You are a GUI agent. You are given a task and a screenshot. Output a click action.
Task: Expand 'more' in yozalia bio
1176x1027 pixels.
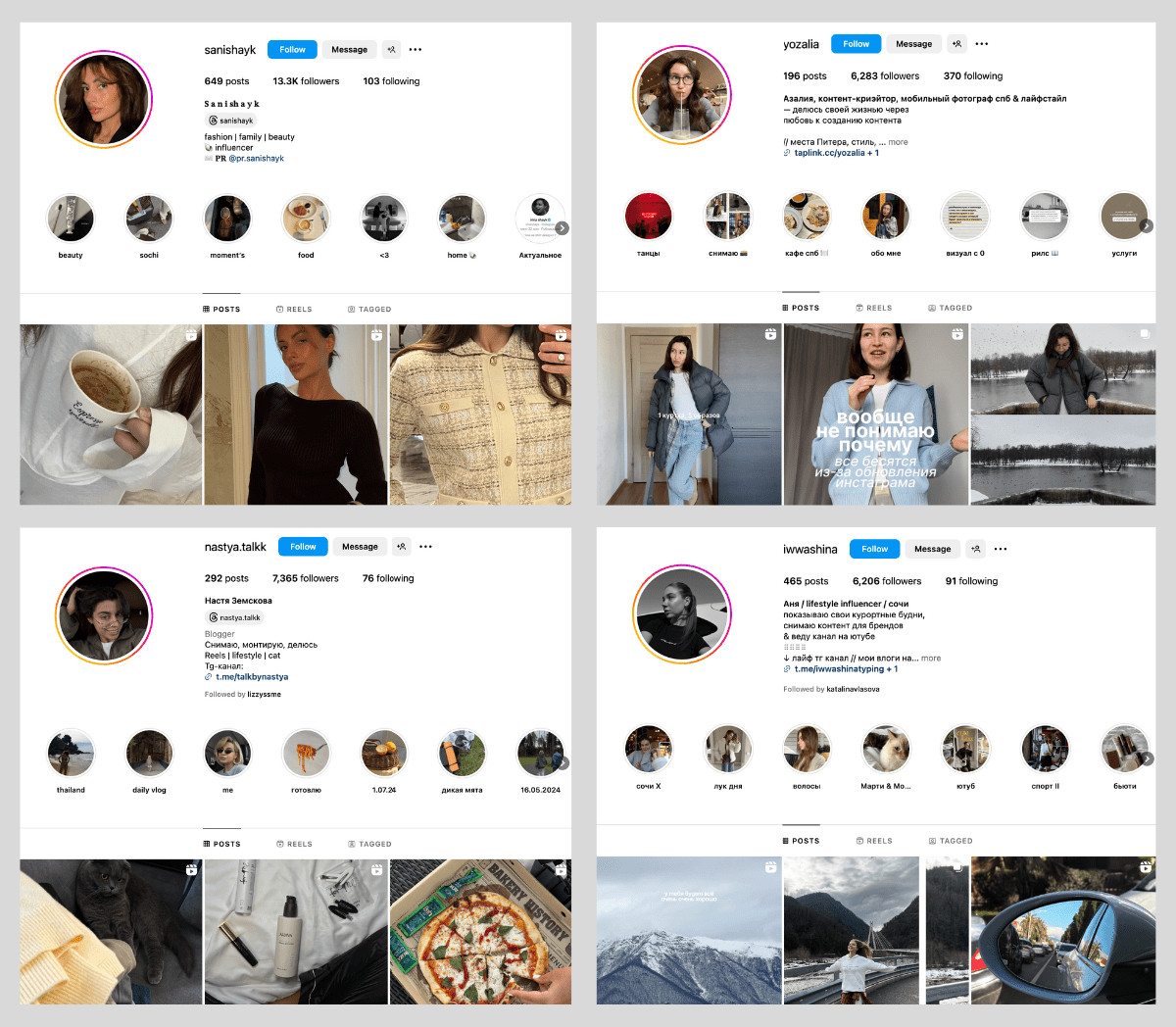coord(899,142)
